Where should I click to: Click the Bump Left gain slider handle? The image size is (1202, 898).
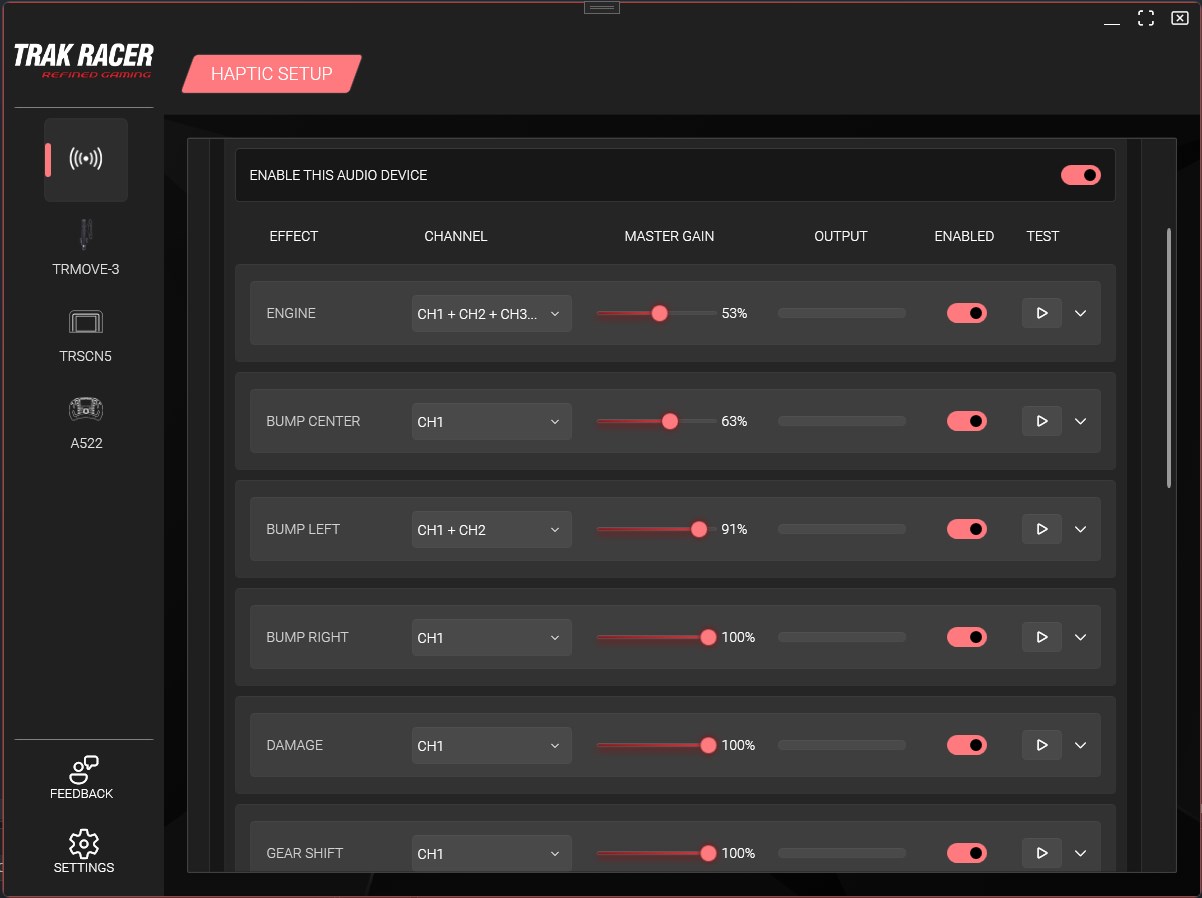(x=699, y=529)
